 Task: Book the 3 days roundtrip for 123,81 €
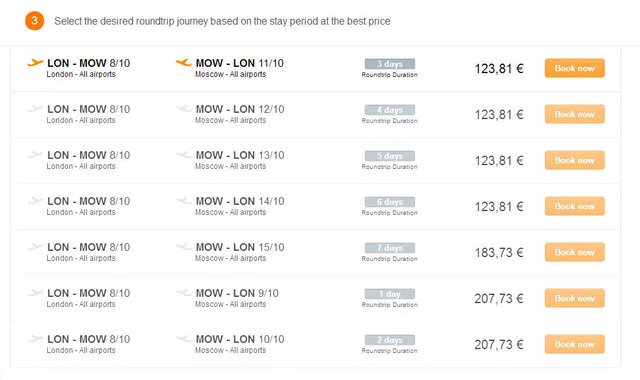point(574,68)
